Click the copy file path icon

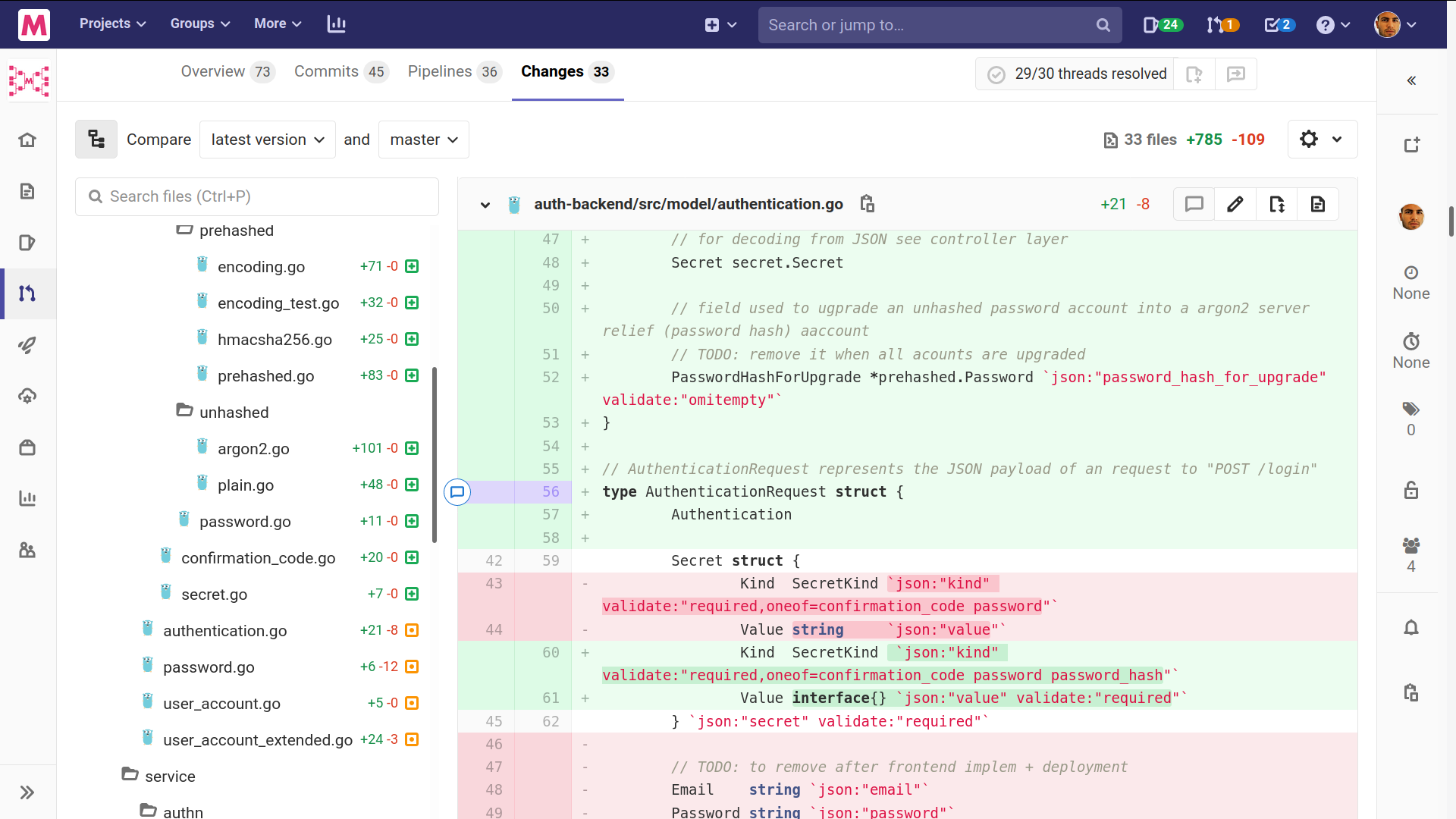[x=867, y=204]
